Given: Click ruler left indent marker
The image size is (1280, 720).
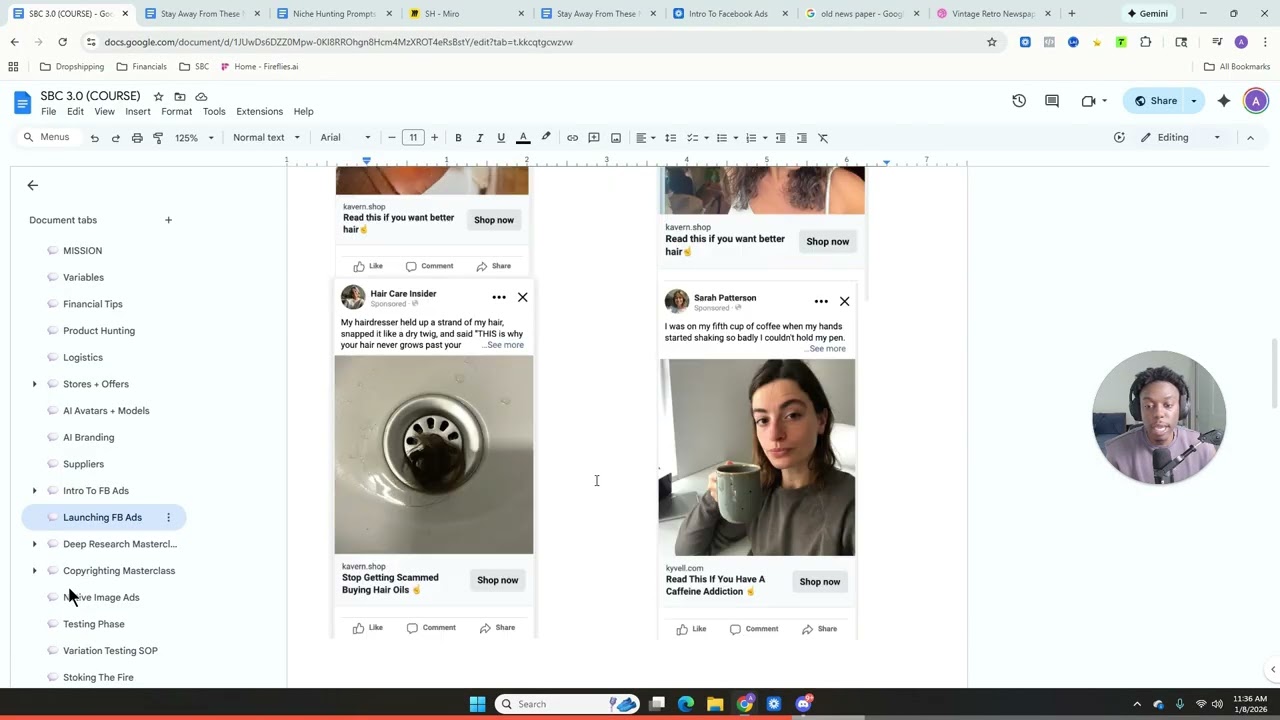Looking at the screenshot, I should click(x=366, y=160).
